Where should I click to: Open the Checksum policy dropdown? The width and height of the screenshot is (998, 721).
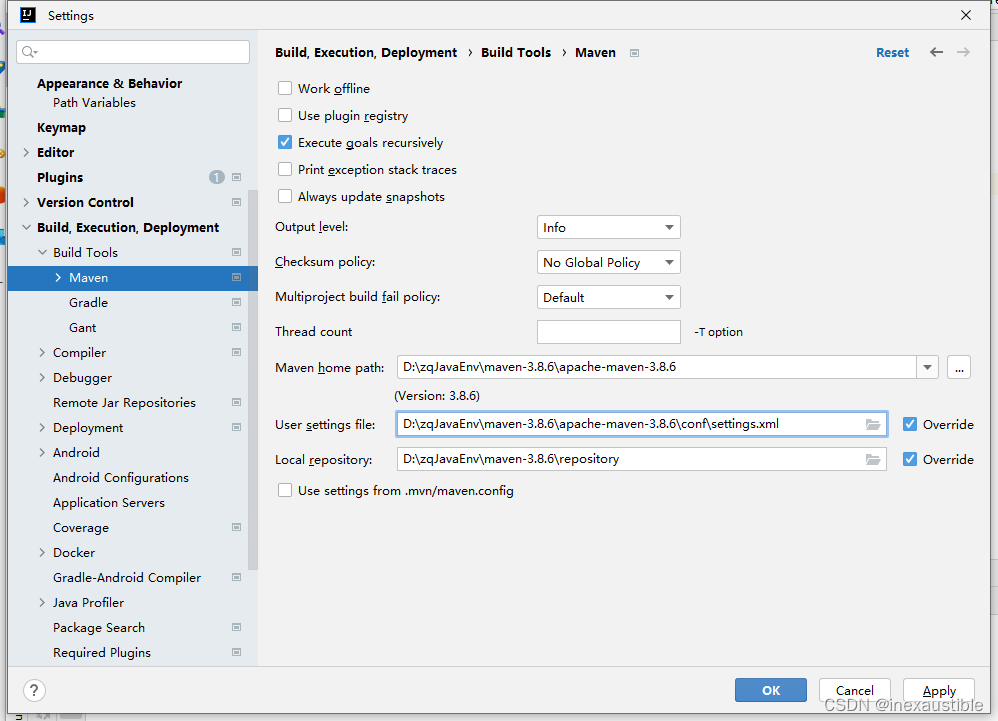608,262
